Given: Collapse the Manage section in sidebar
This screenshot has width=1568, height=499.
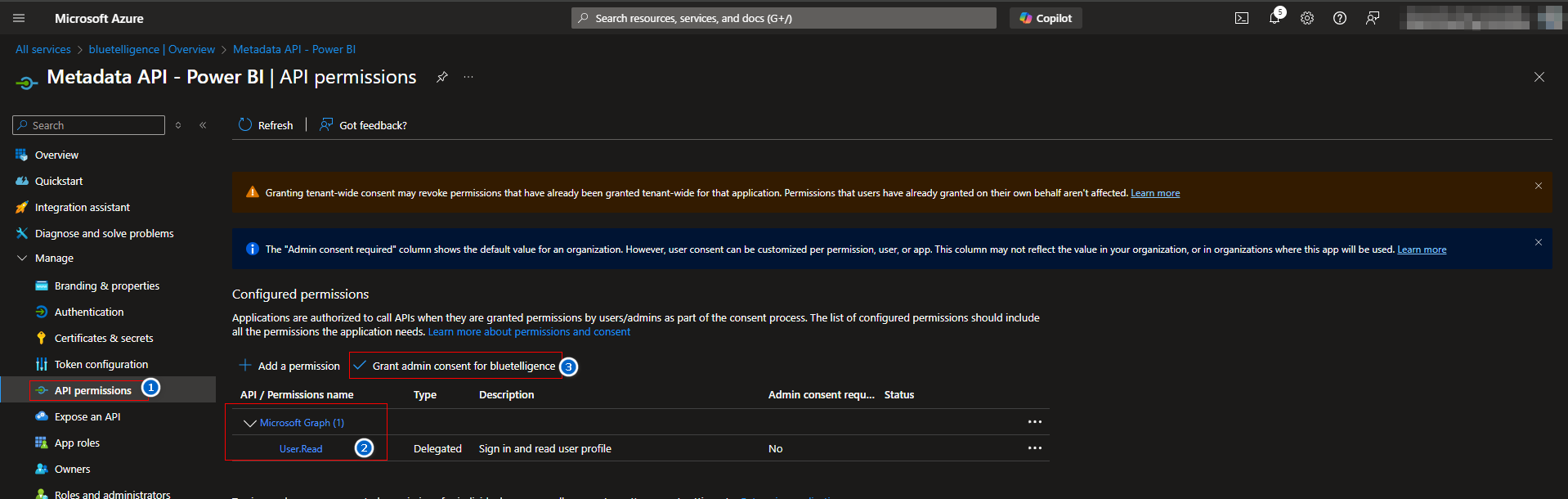Looking at the screenshot, I should (22, 258).
